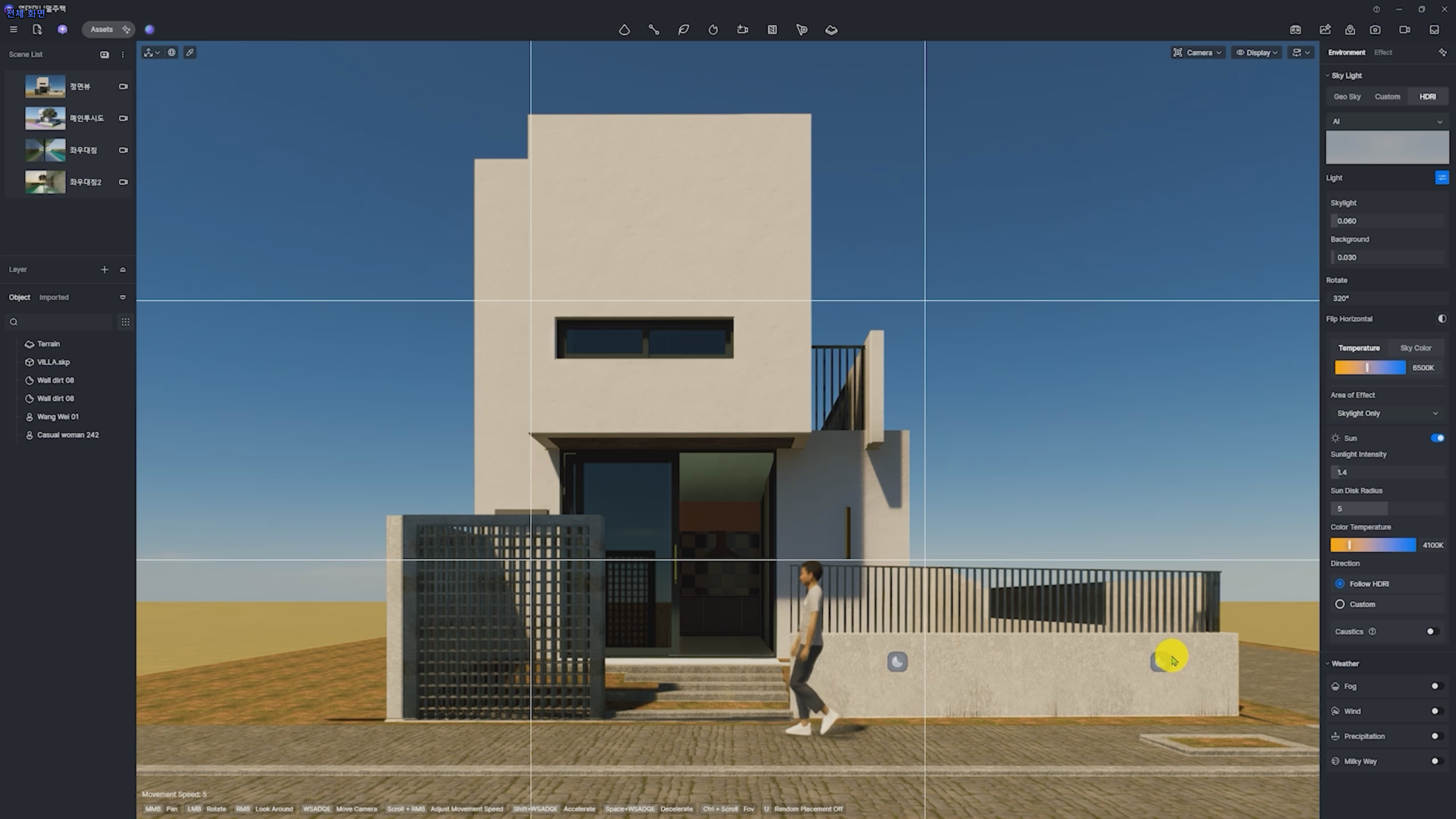The image size is (1456, 819).
Task: Turn on Precipitation
Action: click(1437, 737)
